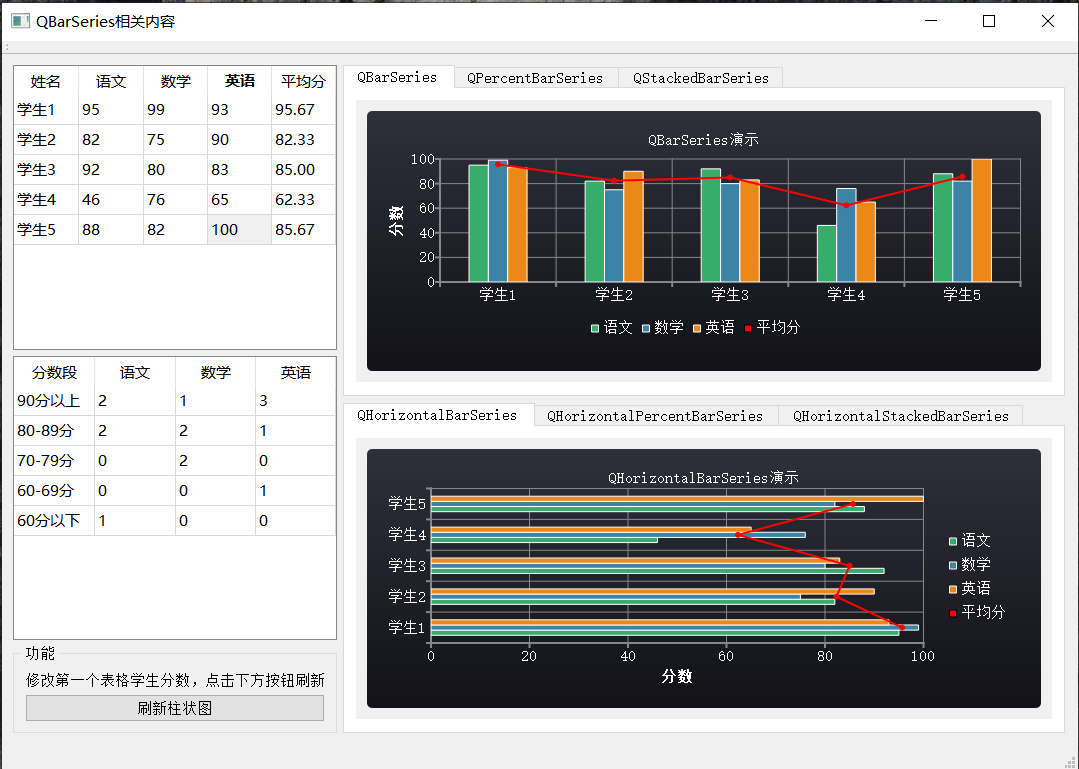Image resolution: width=1079 pixels, height=769 pixels.
Task: Open the QHorizontalStackedBarSeries tab
Action: click(x=900, y=415)
